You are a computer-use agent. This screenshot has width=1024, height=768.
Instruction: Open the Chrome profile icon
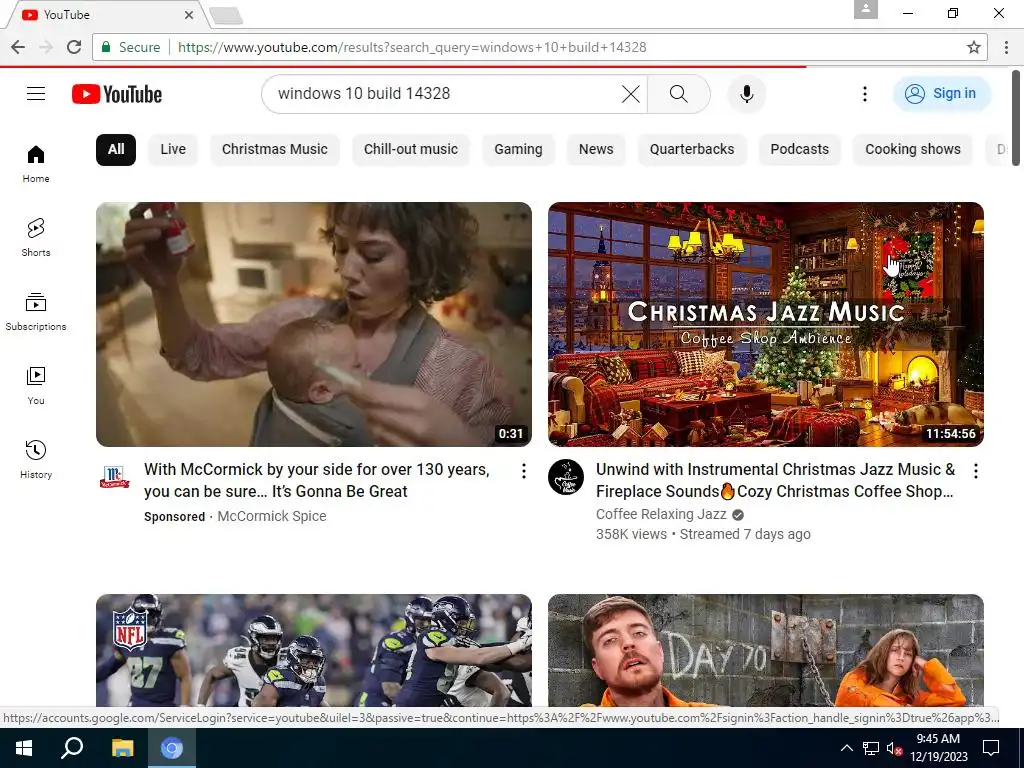(x=865, y=9)
